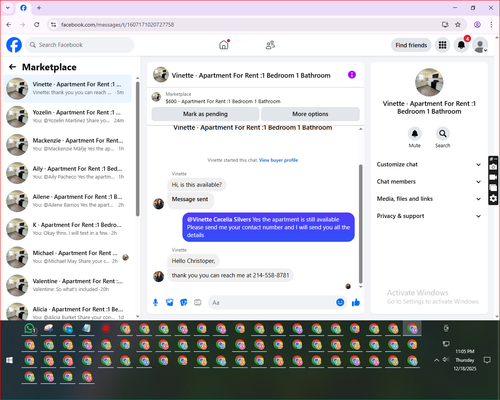Click the browser address bar URL

click(117, 25)
